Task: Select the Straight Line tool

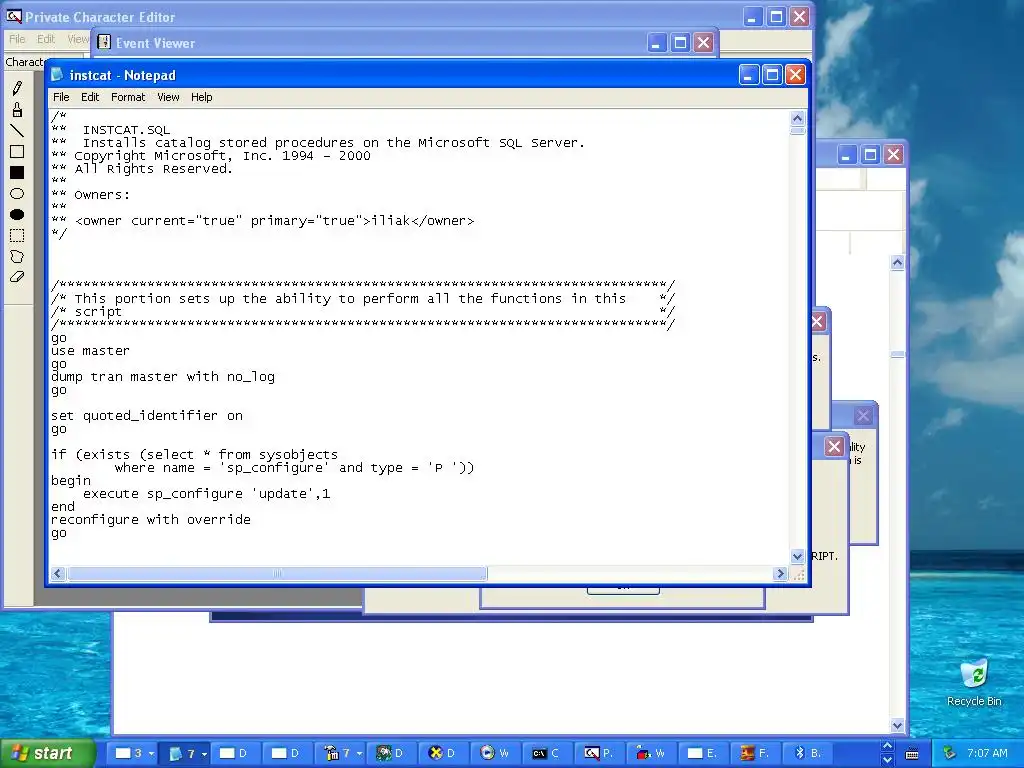Action: coord(17,130)
